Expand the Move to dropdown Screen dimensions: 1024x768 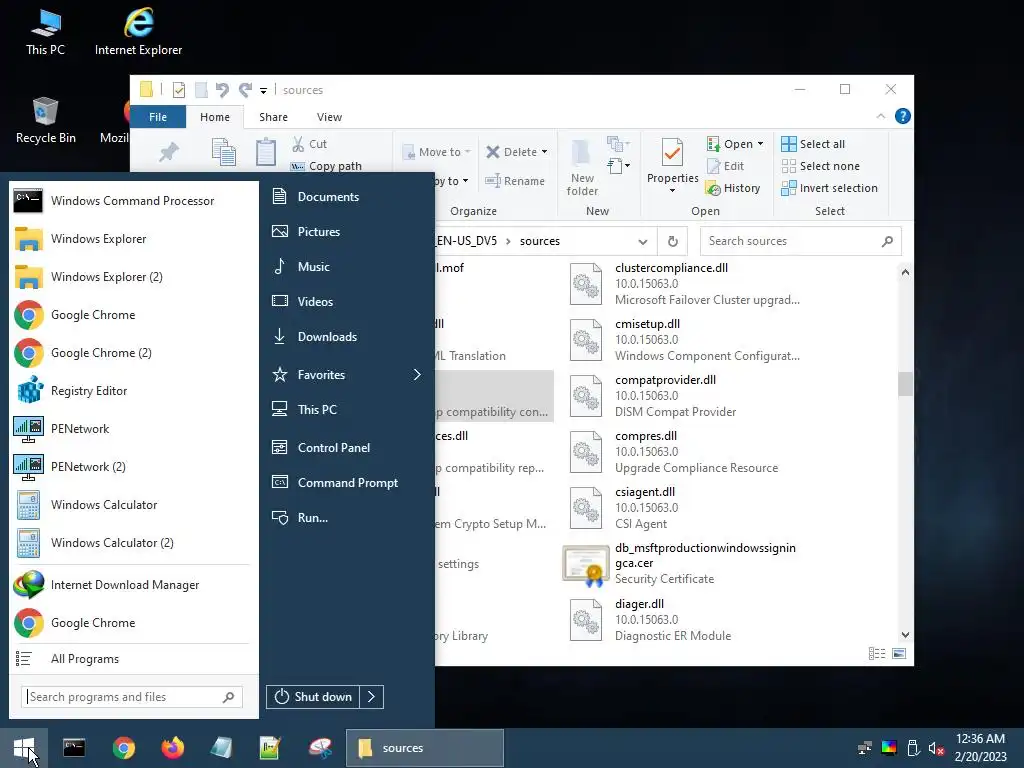pyautogui.click(x=468, y=152)
